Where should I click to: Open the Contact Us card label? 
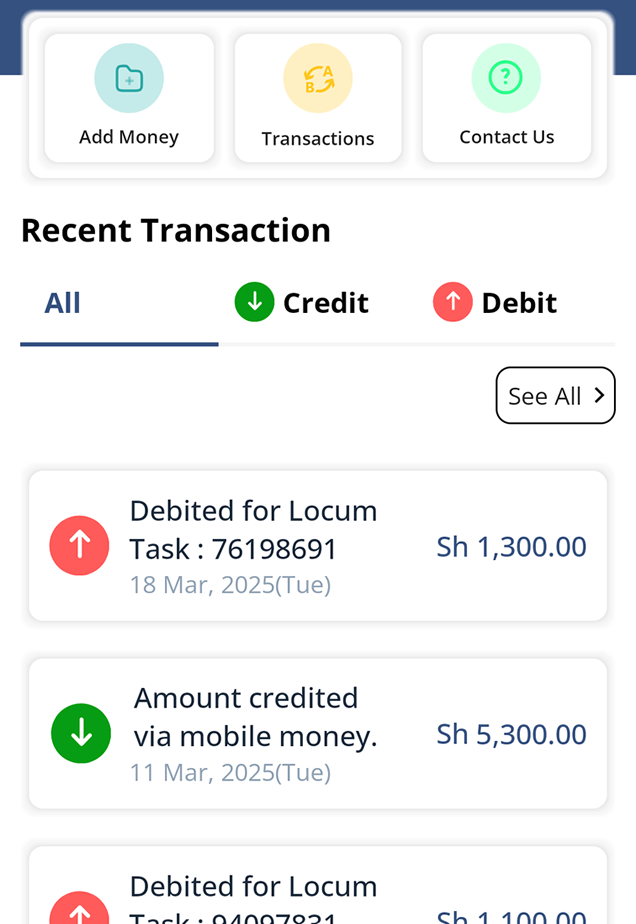pyautogui.click(x=507, y=137)
